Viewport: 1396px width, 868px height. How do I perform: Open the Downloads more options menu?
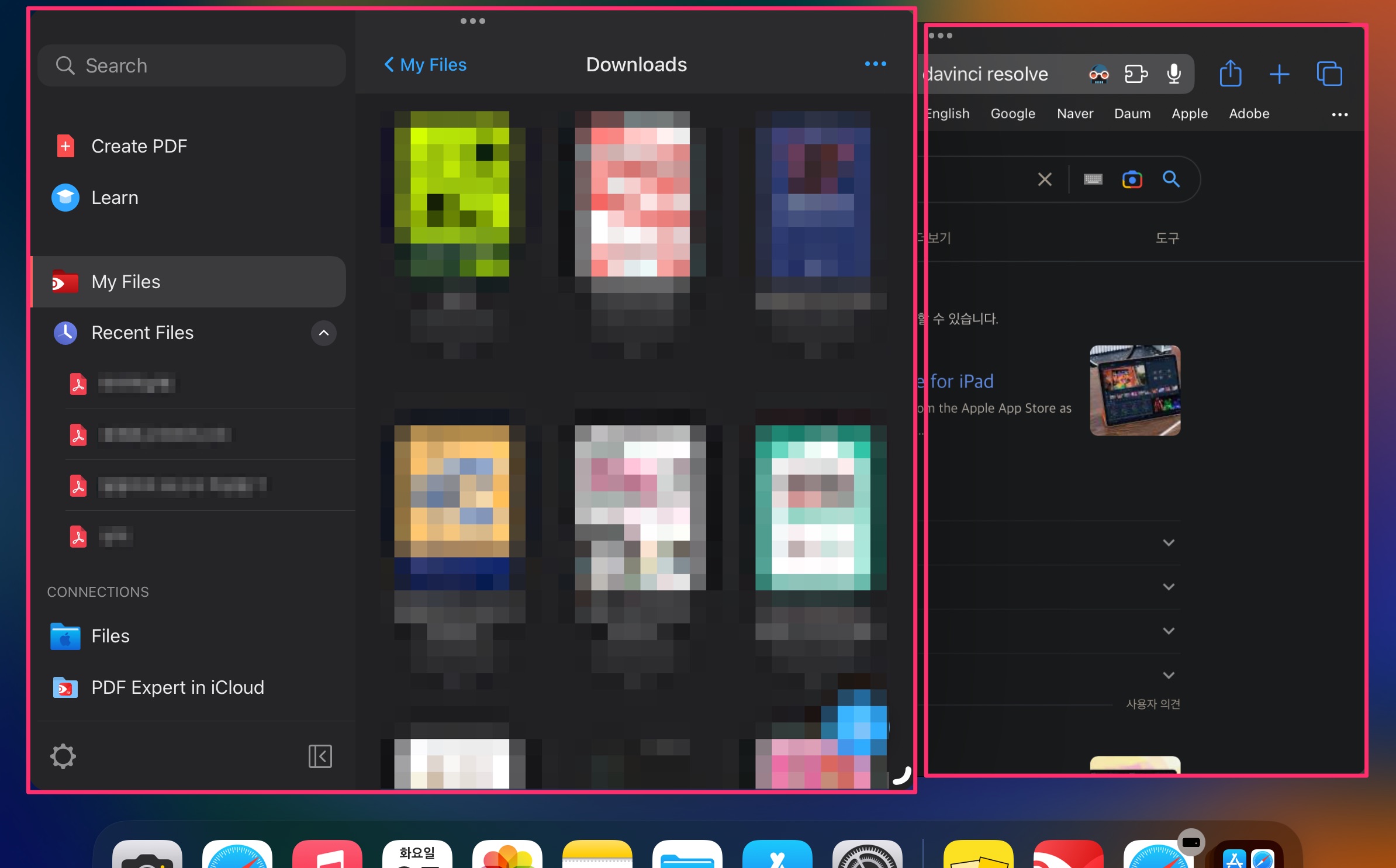tap(875, 64)
